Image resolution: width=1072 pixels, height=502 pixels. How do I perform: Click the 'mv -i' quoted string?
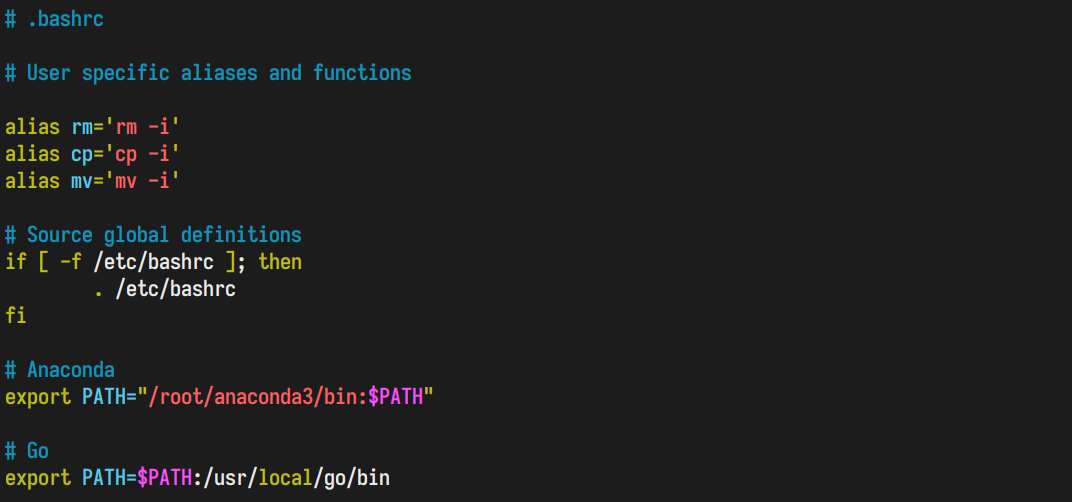point(142,181)
